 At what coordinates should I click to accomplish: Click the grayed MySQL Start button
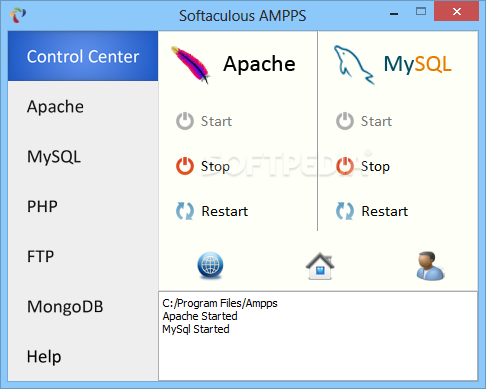(x=364, y=121)
